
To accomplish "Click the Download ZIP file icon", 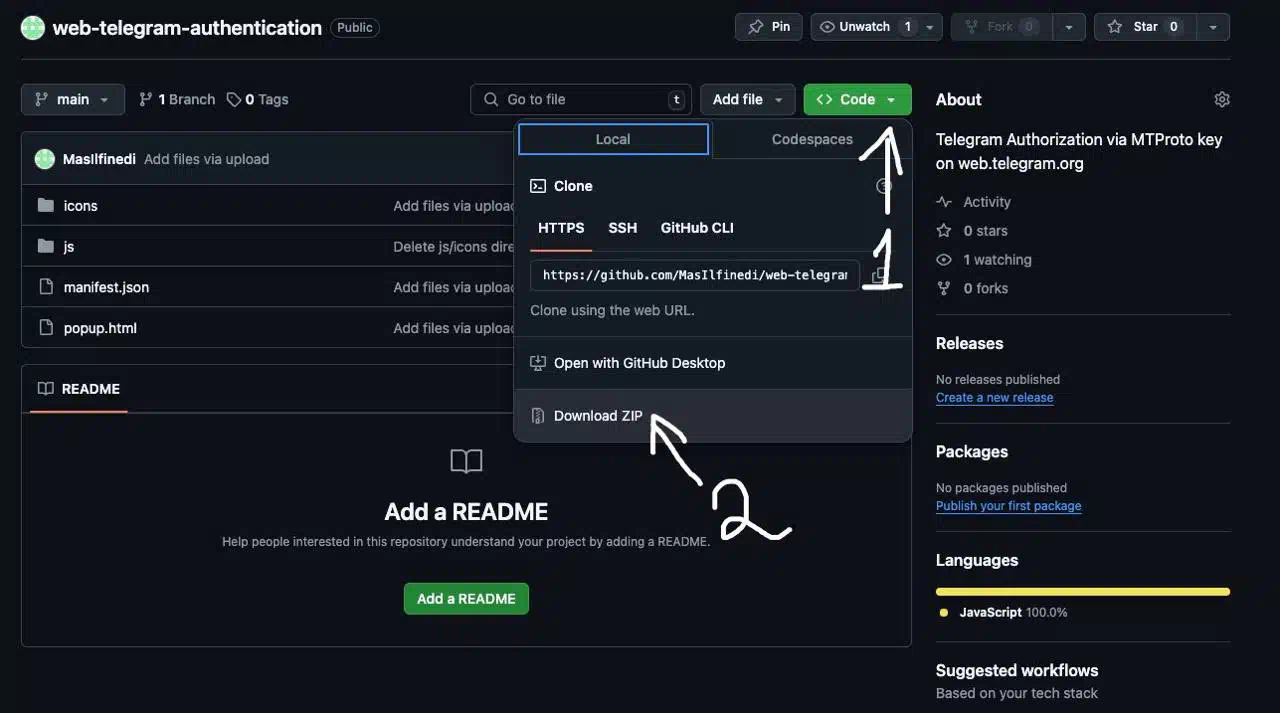I will [x=538, y=416].
